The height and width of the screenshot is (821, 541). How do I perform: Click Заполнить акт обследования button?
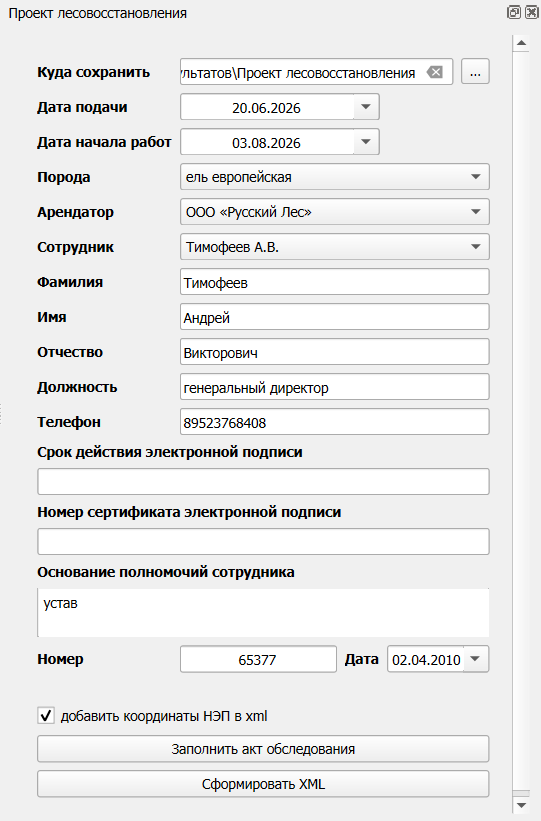click(x=263, y=749)
